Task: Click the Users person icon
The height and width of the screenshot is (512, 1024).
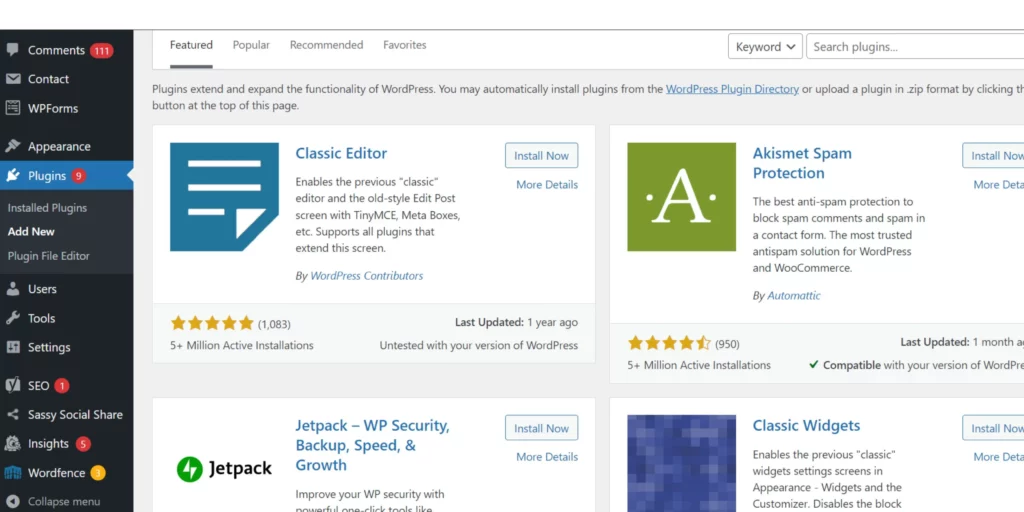Action: click(12, 289)
